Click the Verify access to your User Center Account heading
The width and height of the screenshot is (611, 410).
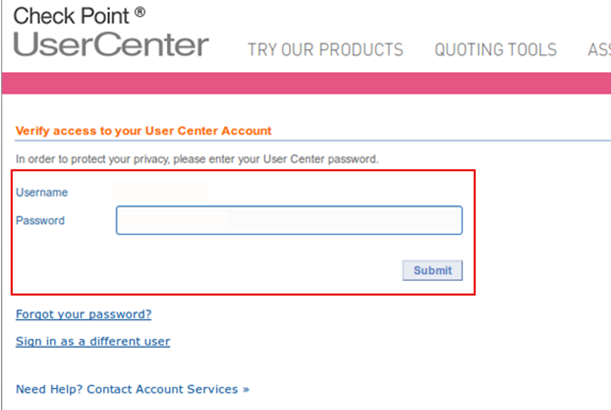(x=143, y=131)
